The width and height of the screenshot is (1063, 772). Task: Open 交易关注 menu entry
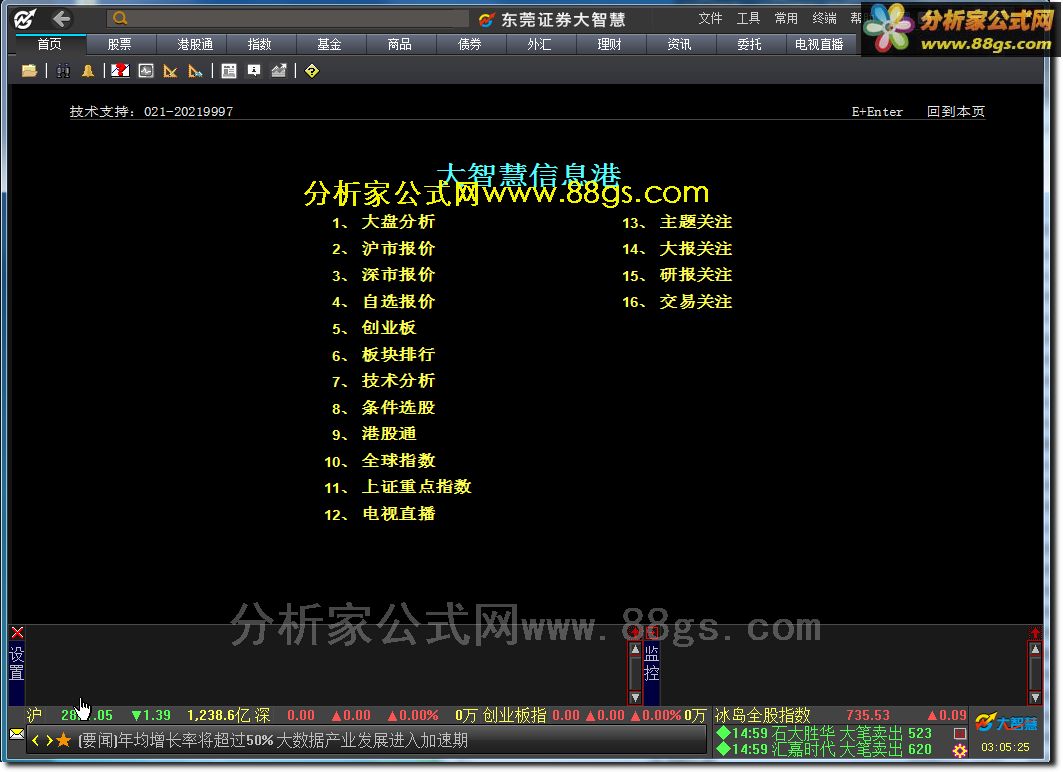[696, 302]
